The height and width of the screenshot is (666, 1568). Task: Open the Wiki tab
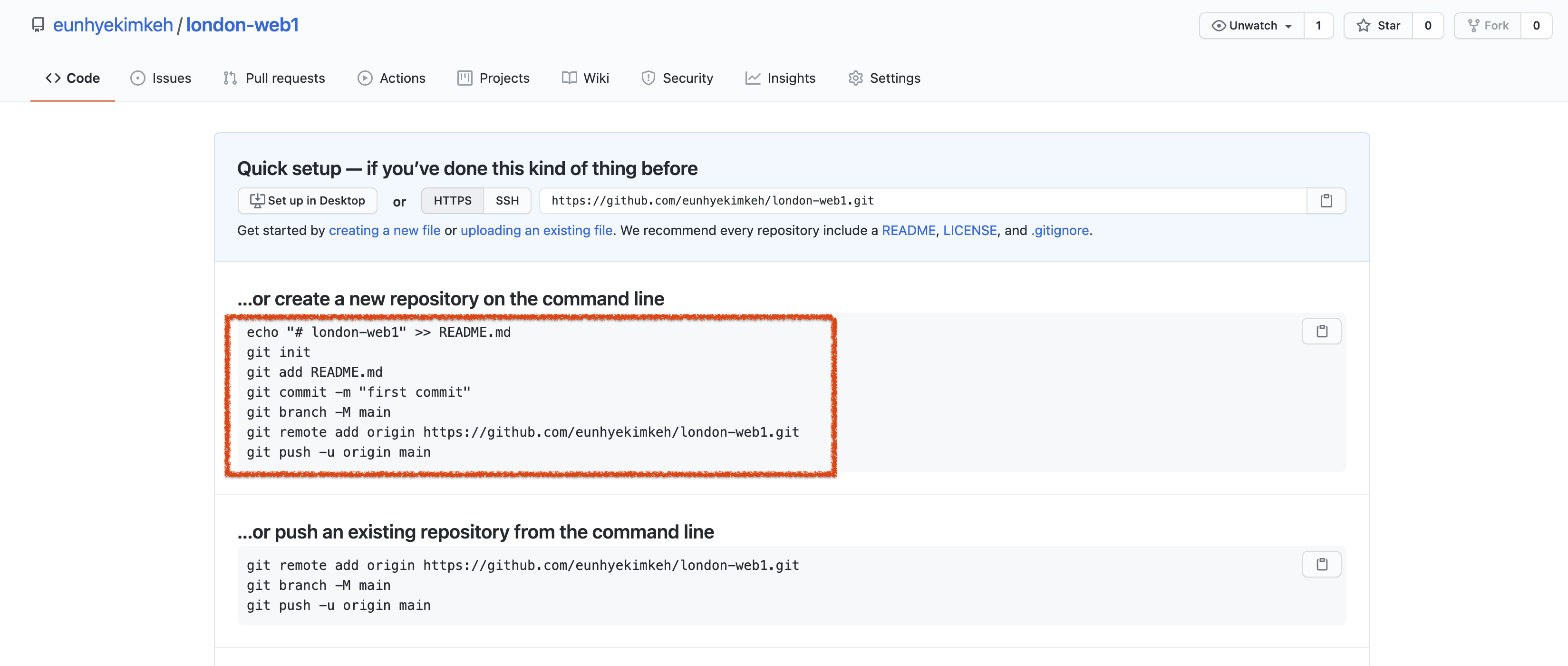(585, 78)
